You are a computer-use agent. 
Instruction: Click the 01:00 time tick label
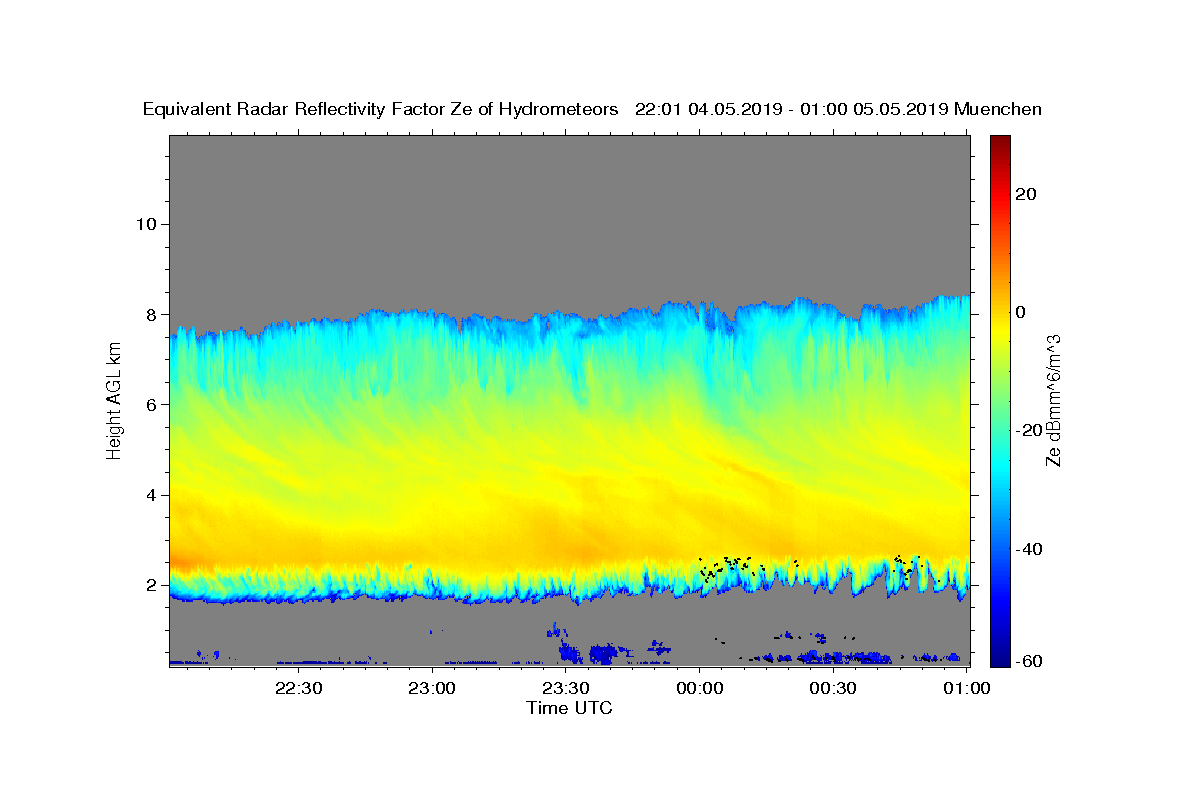(966, 688)
